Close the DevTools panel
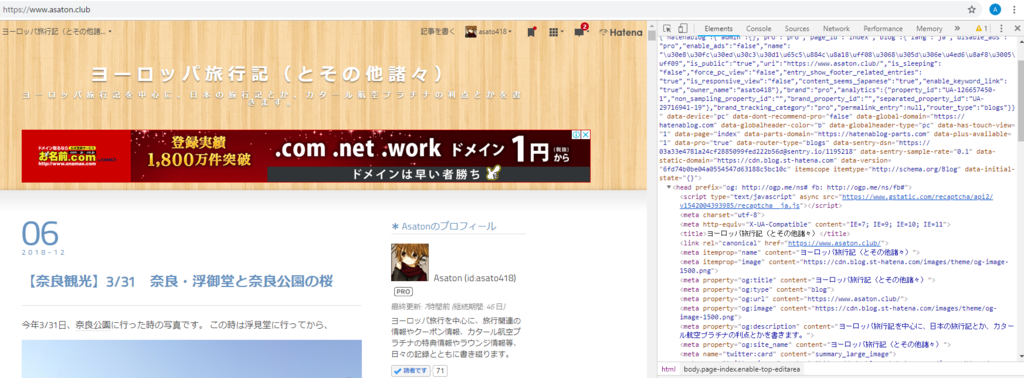 (x=1017, y=29)
